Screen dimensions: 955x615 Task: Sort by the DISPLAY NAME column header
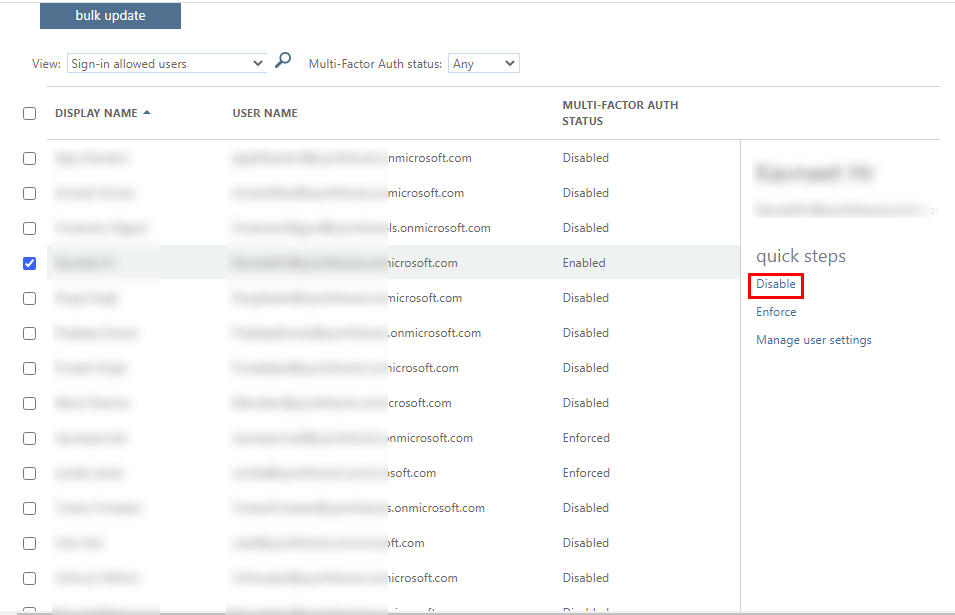[x=96, y=113]
